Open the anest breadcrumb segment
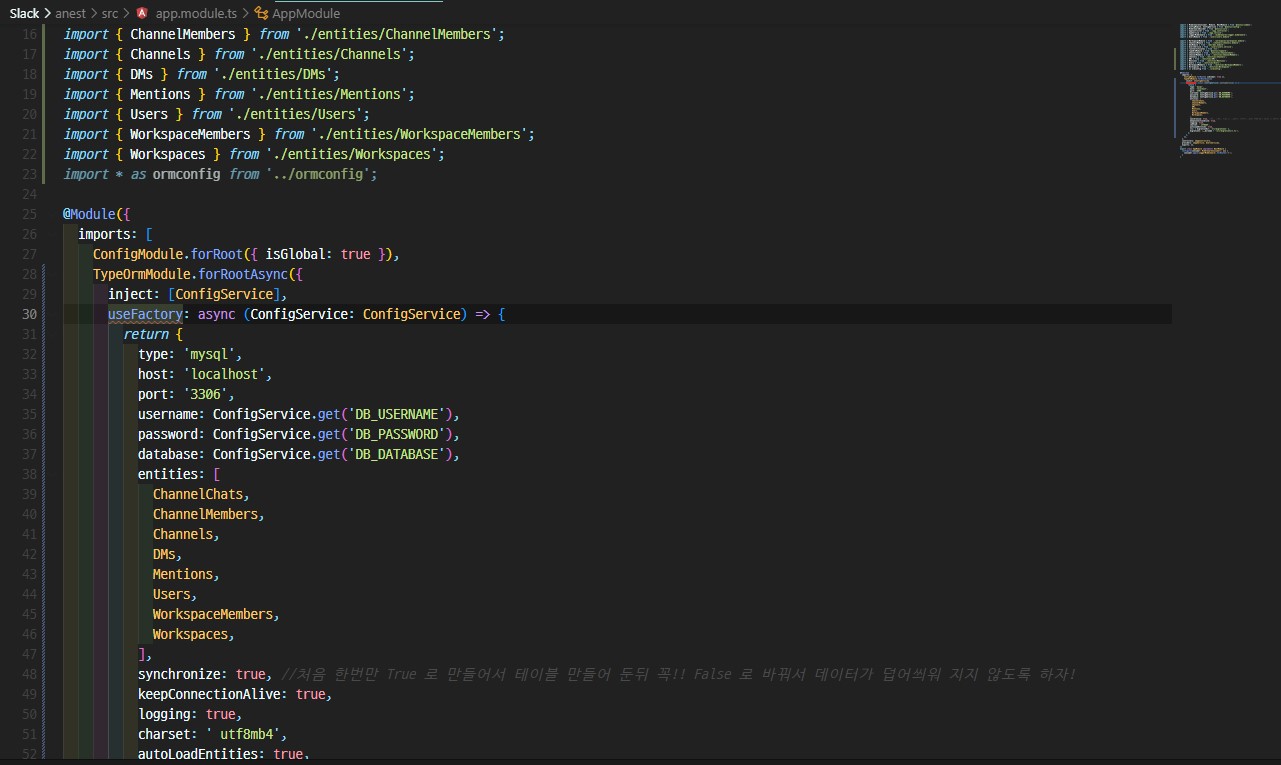Image resolution: width=1281 pixels, height=765 pixels. 71,14
